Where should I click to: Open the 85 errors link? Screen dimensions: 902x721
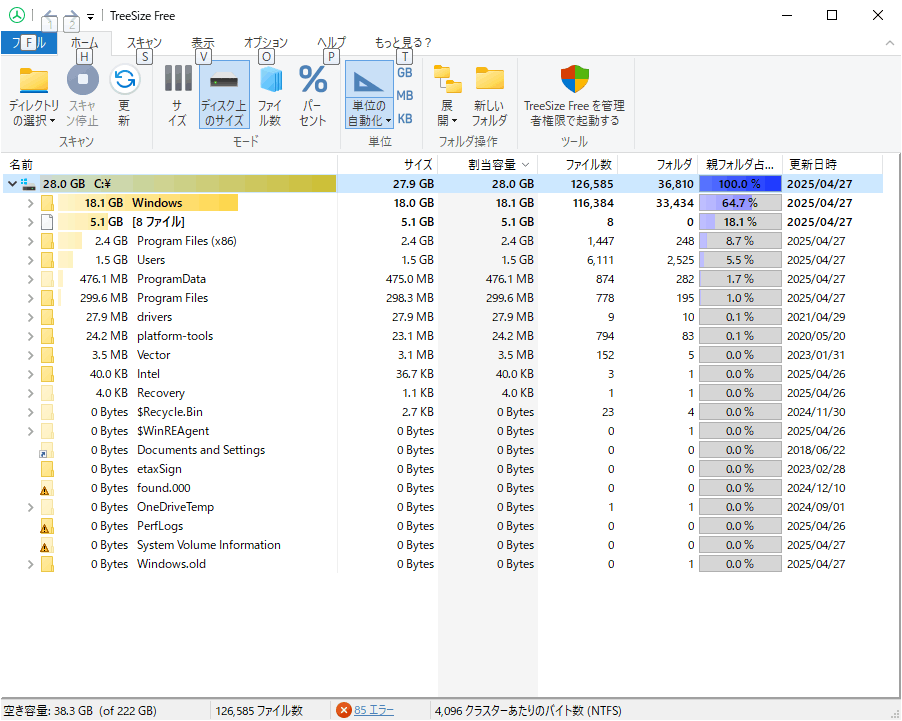373,710
